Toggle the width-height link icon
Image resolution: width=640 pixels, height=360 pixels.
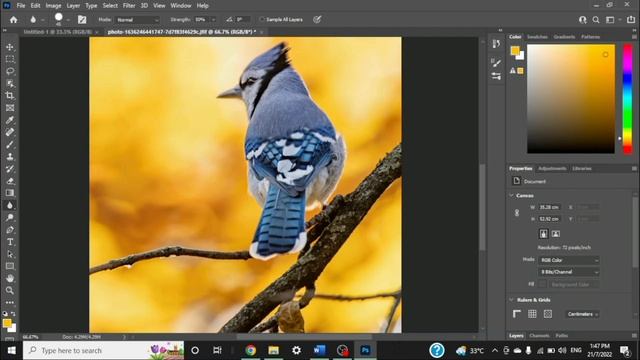click(517, 213)
